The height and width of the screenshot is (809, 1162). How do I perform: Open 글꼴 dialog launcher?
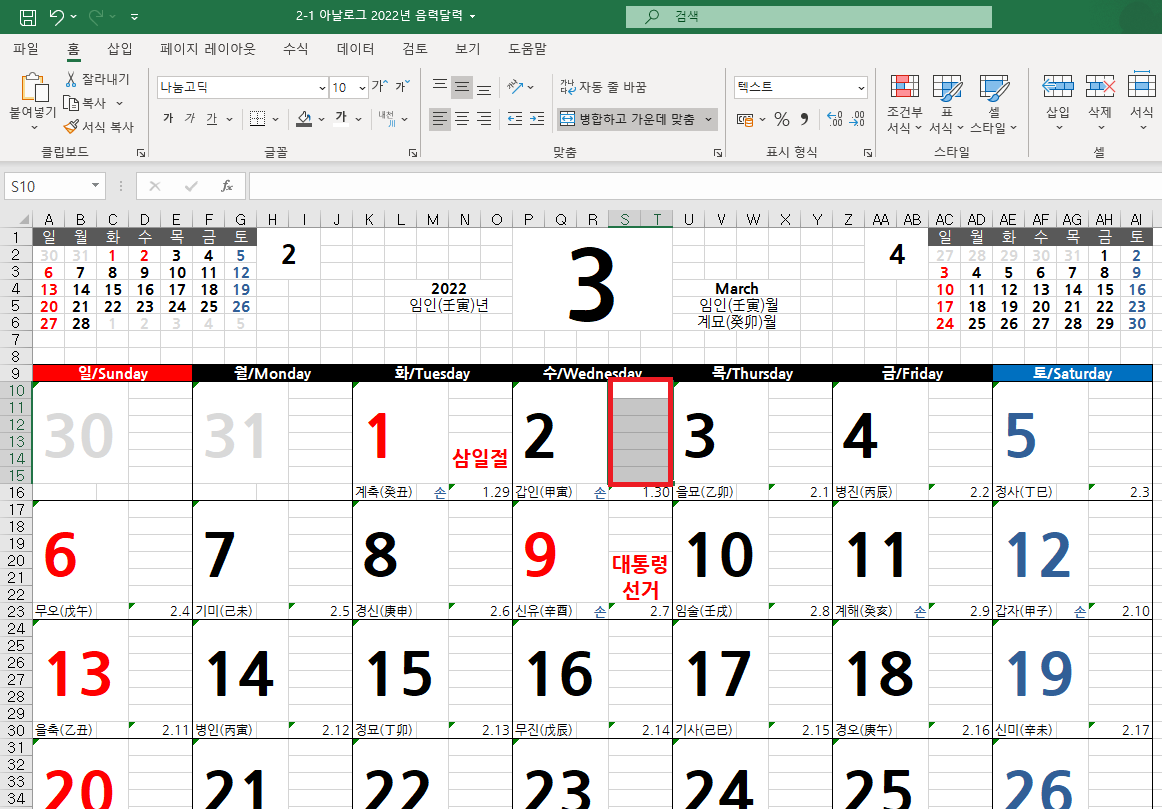click(413, 153)
